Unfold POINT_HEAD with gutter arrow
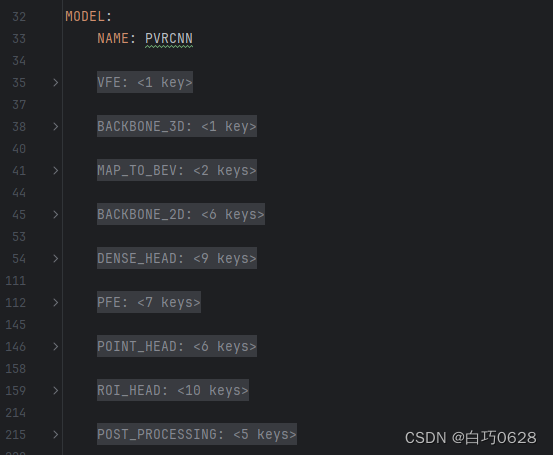Image resolution: width=553 pixels, height=455 pixels. pyautogui.click(x=55, y=347)
